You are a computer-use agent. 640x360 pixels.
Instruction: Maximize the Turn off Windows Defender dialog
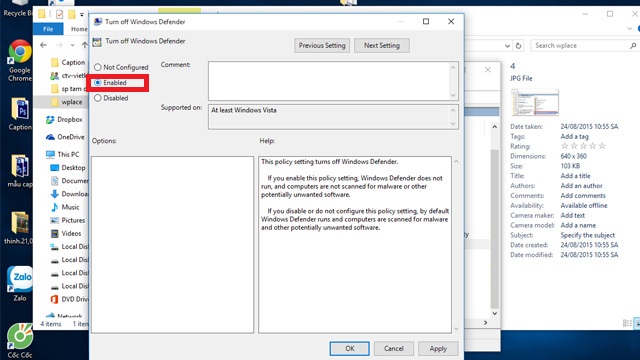coord(426,21)
